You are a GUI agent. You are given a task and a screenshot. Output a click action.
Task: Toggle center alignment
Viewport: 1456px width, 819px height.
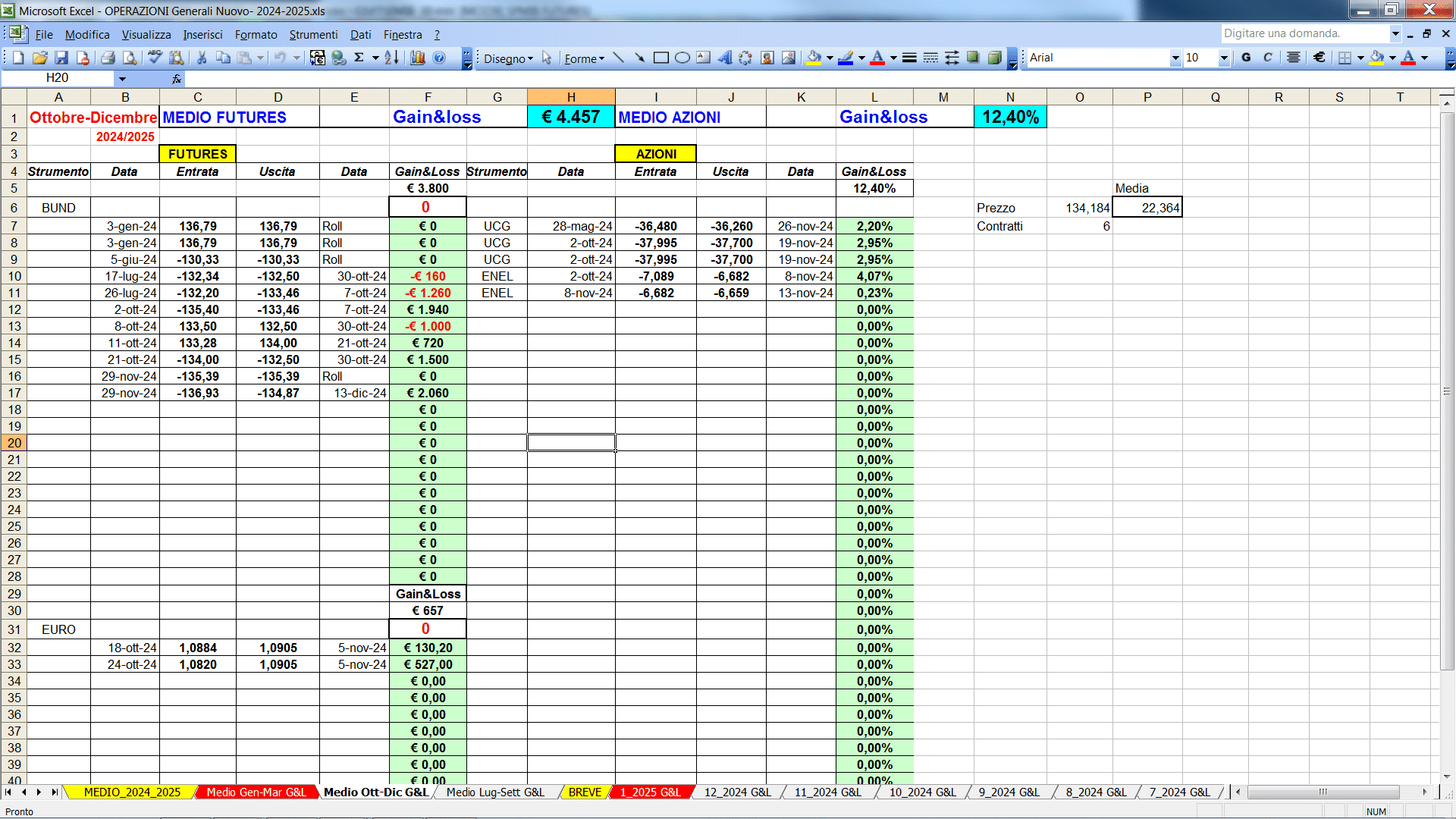pyautogui.click(x=1294, y=58)
